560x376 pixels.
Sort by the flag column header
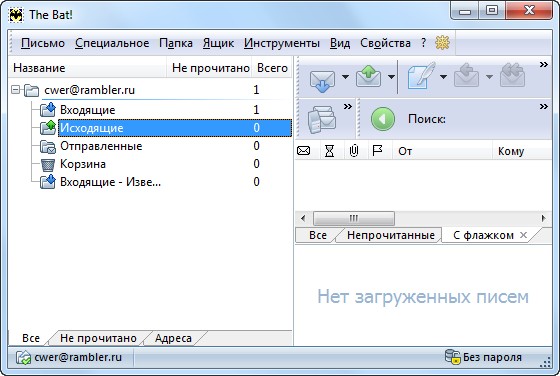pyautogui.click(x=377, y=151)
